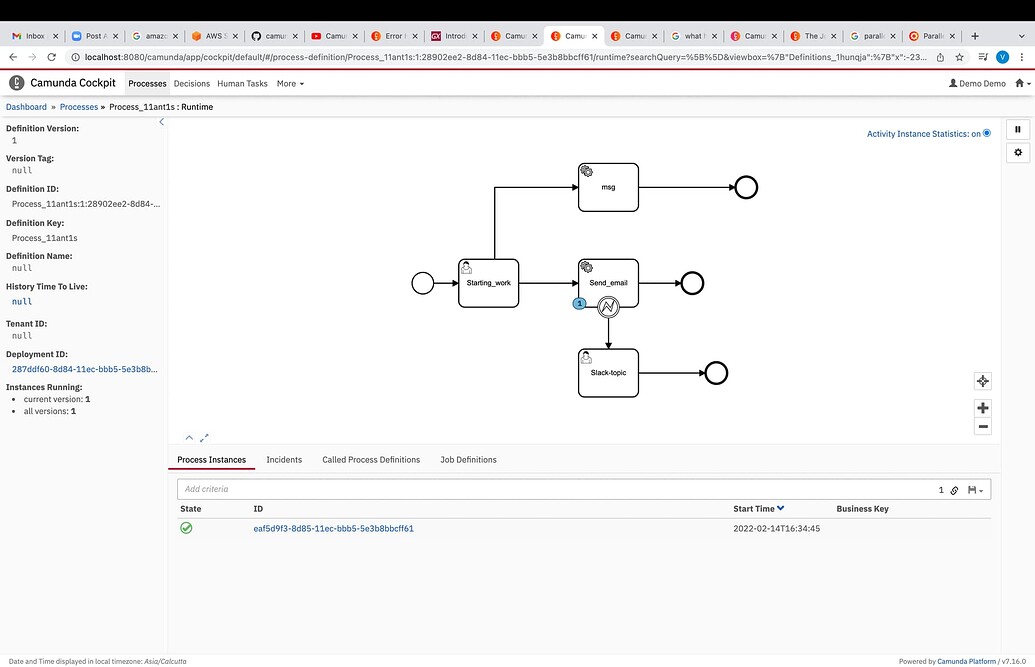The width and height of the screenshot is (1035, 667).
Task: Click the reset zoom crosshair icon
Action: click(x=982, y=381)
